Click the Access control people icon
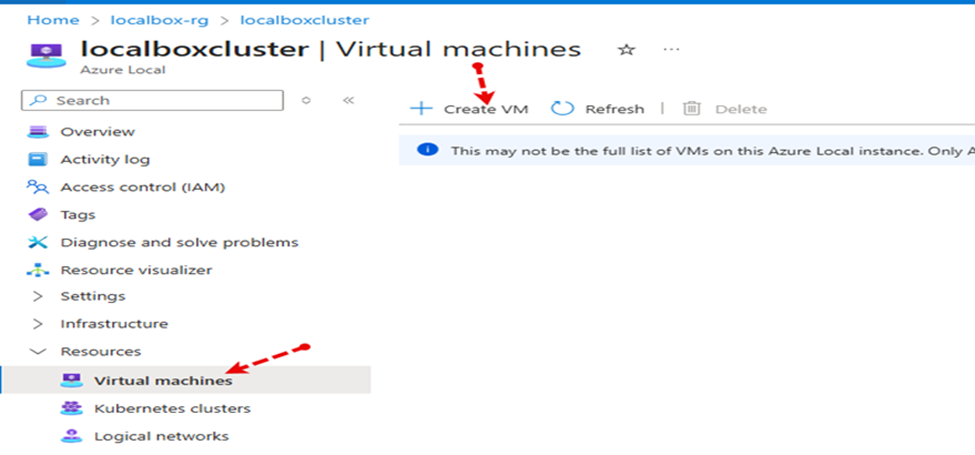 pyautogui.click(x=37, y=187)
